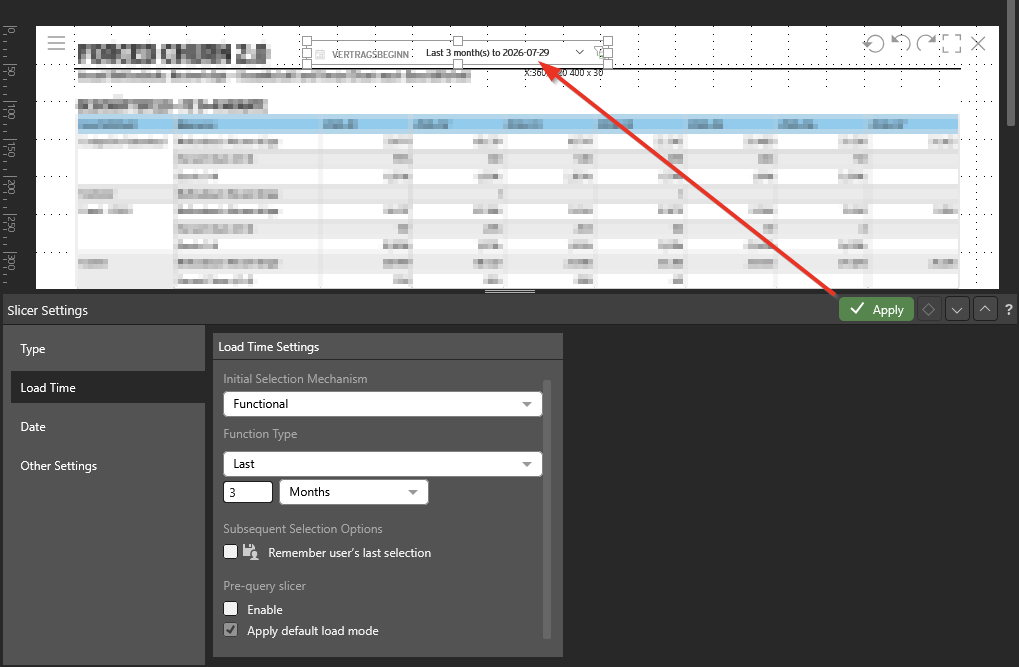This screenshot has height=667, width=1019.
Task: Click the Load Time Settings header
Action: tap(387, 347)
